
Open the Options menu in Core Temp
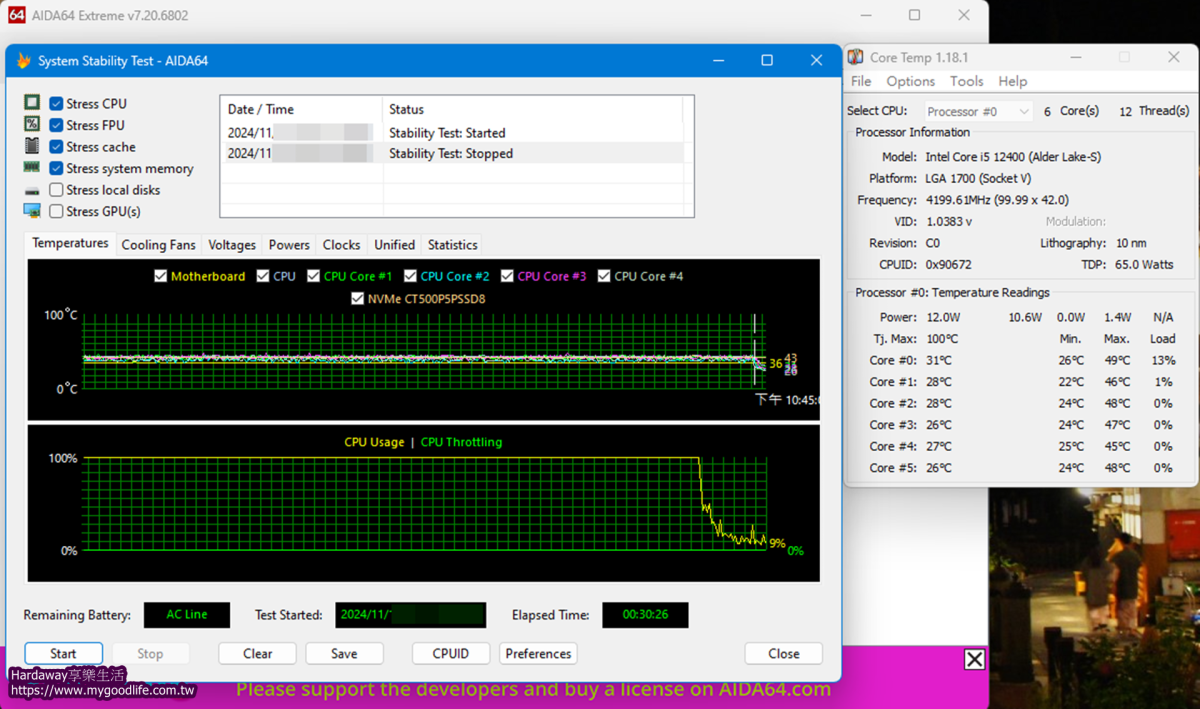click(x=910, y=81)
